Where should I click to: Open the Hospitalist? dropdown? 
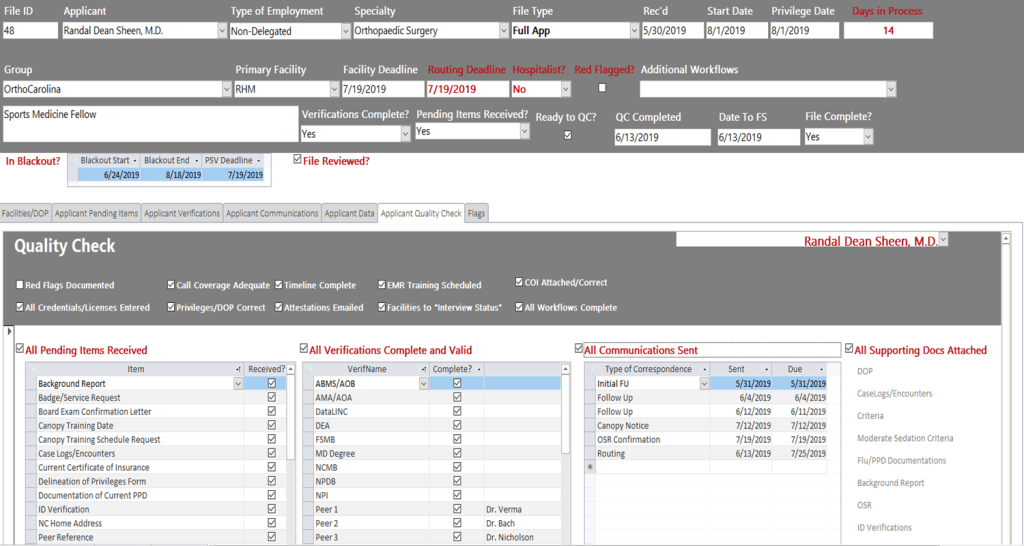coord(565,89)
